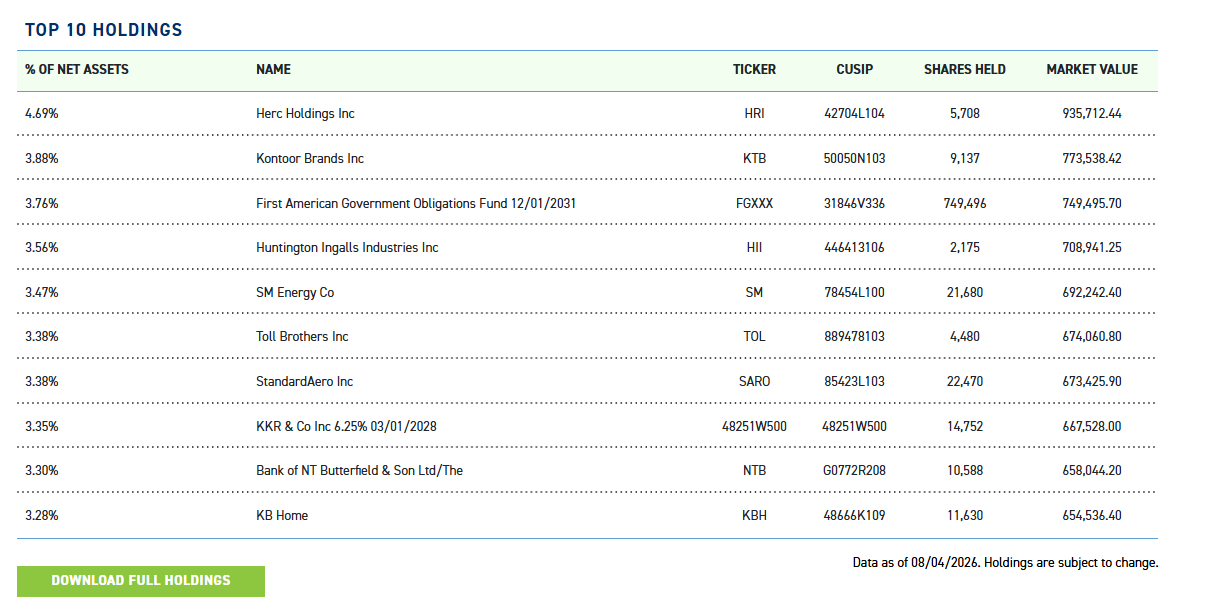Select CUSIP 50050N103
Viewport: 1229px width, 603px height.
(x=854, y=159)
